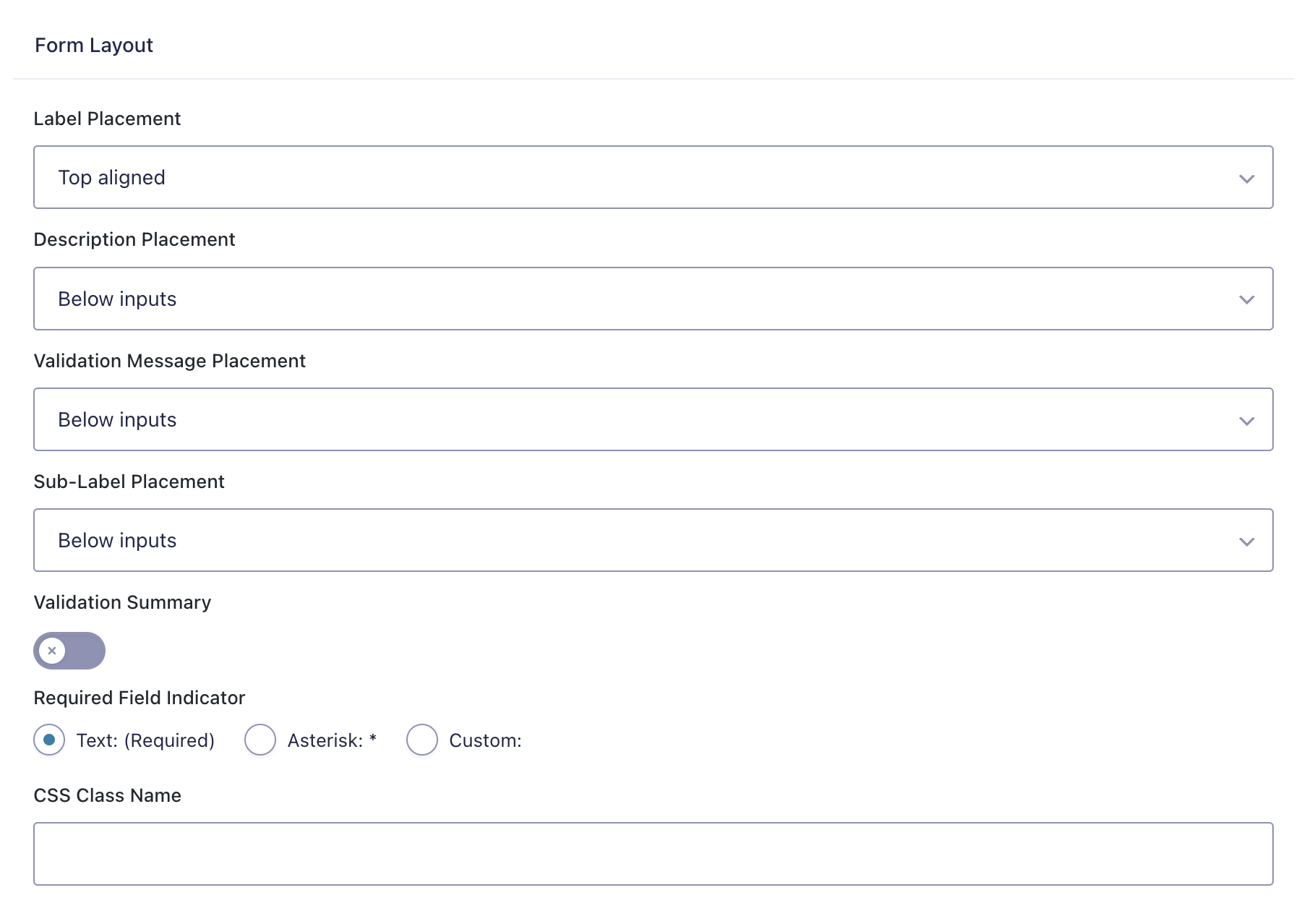Open the Label Placement dropdown

point(636,177)
